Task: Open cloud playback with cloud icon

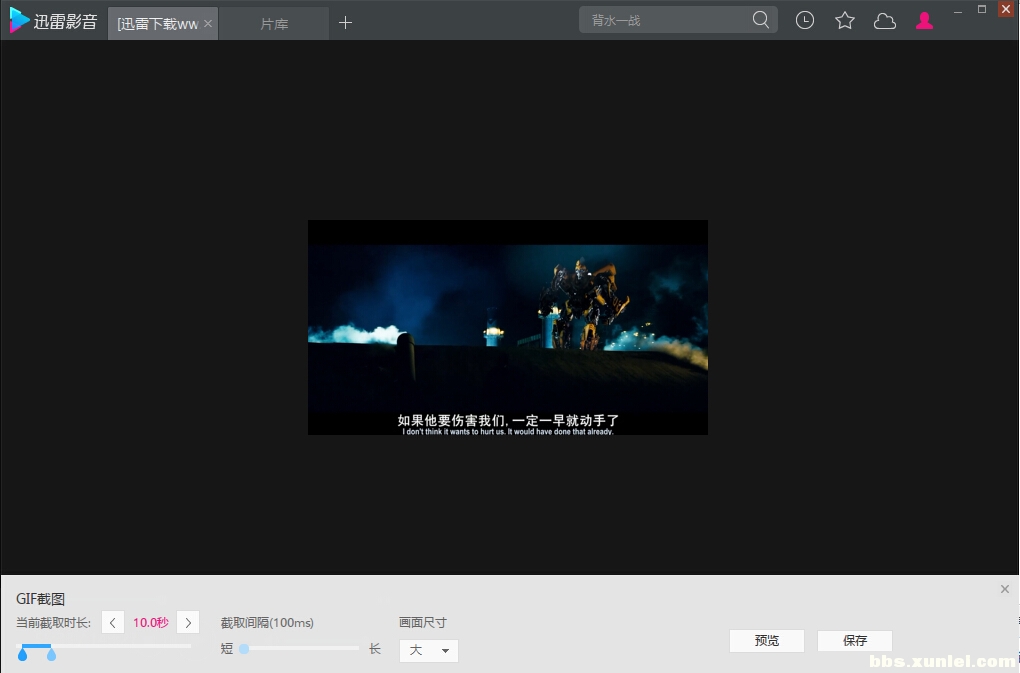Action: pyautogui.click(x=884, y=20)
